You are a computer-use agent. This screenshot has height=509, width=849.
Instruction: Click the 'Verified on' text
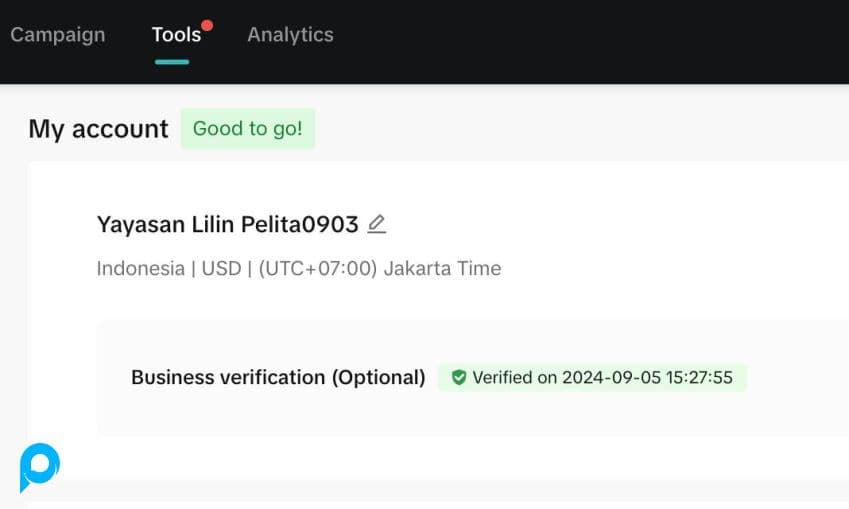coord(514,378)
